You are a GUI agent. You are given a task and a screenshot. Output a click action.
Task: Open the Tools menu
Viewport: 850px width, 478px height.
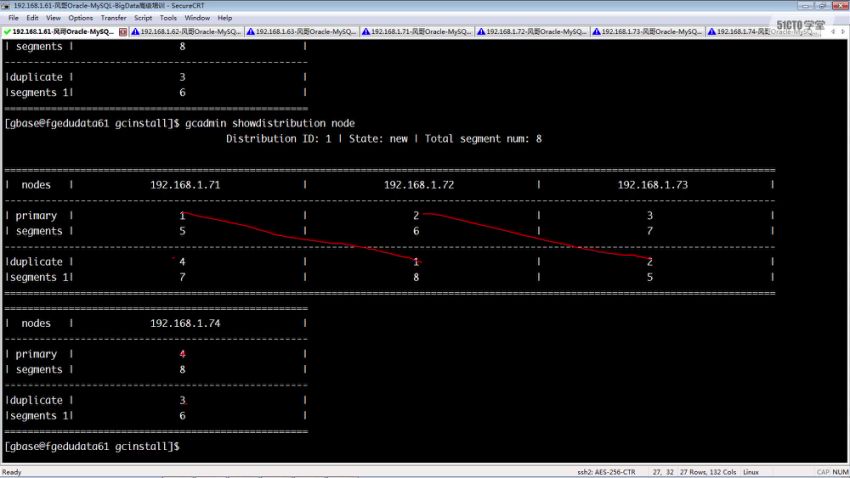[168, 18]
